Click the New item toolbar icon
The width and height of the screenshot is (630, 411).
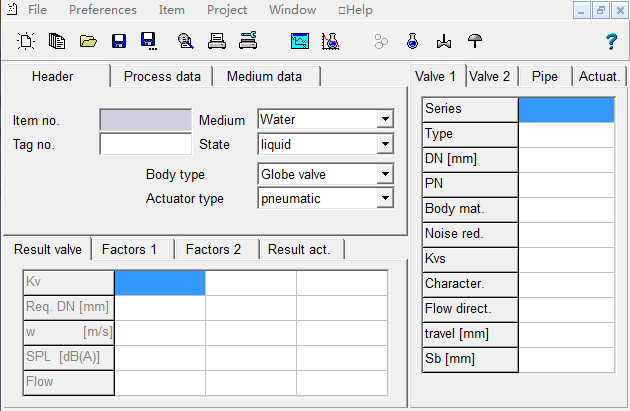point(26,41)
